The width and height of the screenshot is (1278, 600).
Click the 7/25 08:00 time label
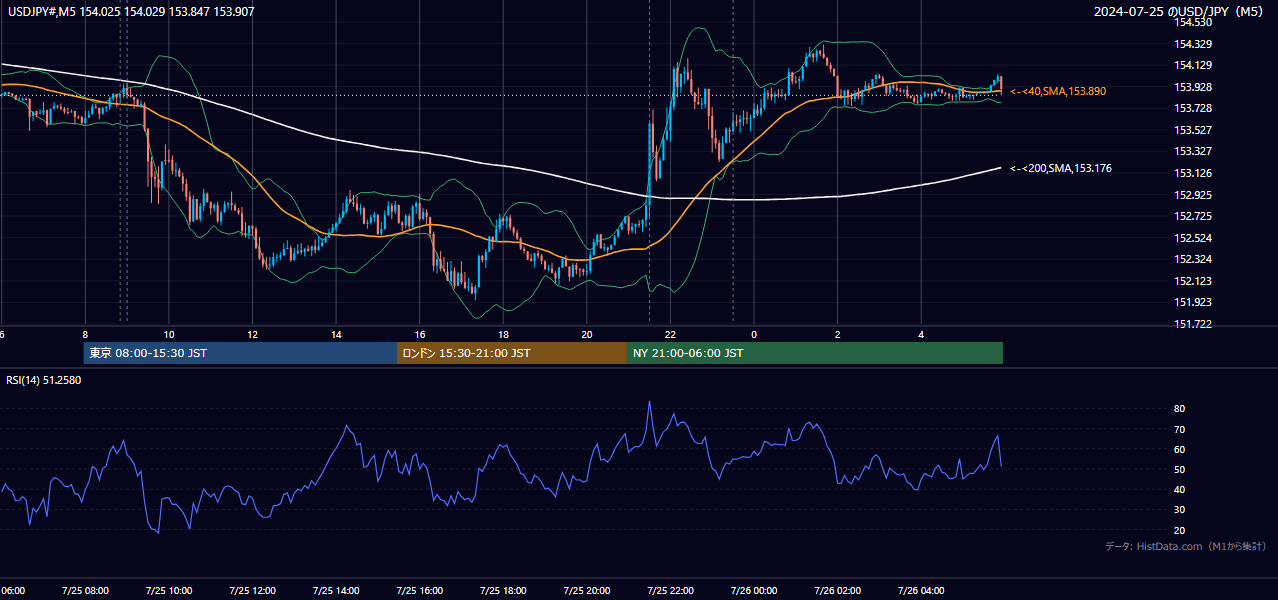[x=85, y=590]
